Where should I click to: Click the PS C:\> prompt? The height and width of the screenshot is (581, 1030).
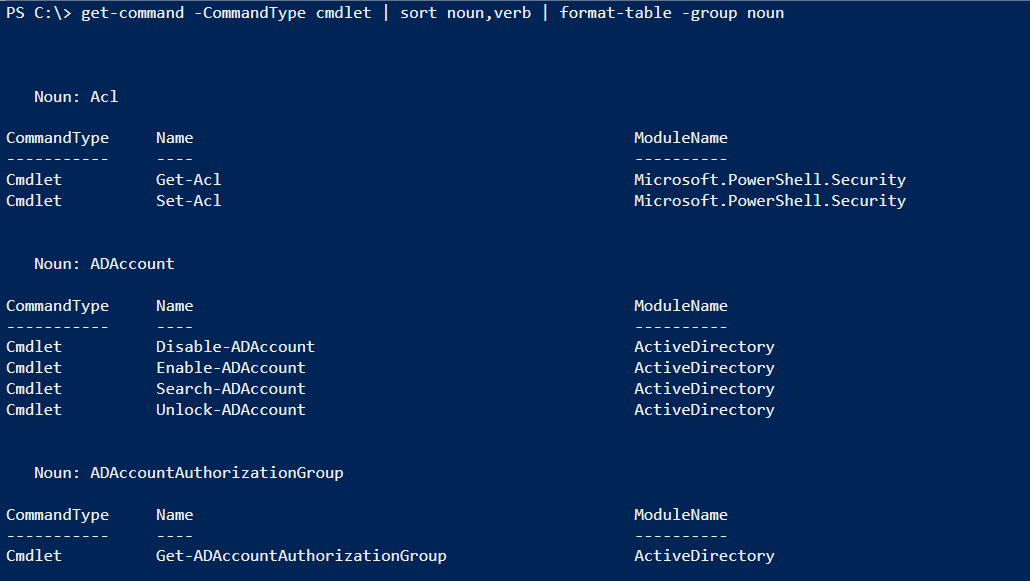pos(39,13)
